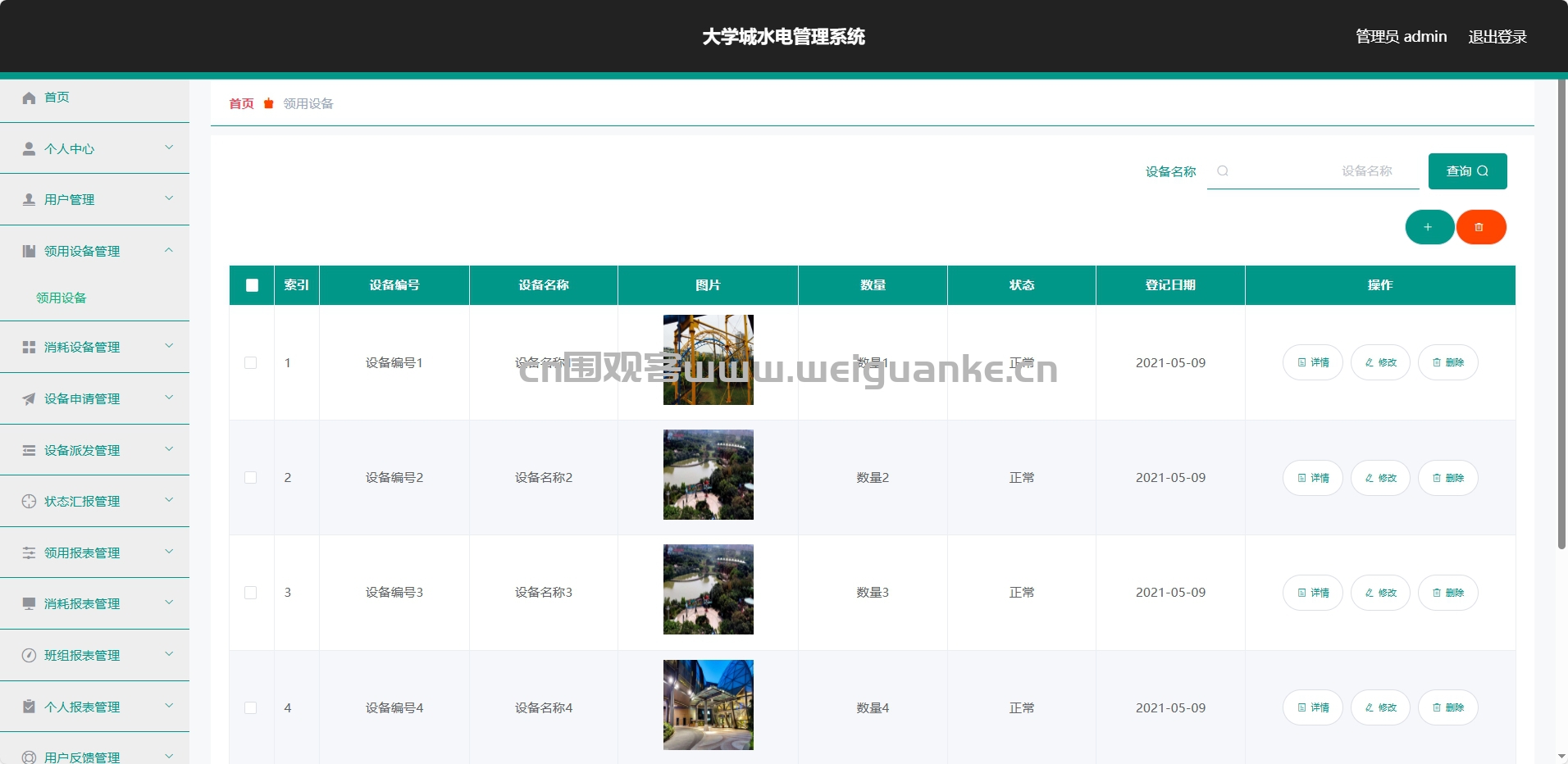Viewport: 1568px width, 764px height.
Task: Check the checkbox for row 2
Action: (251, 477)
